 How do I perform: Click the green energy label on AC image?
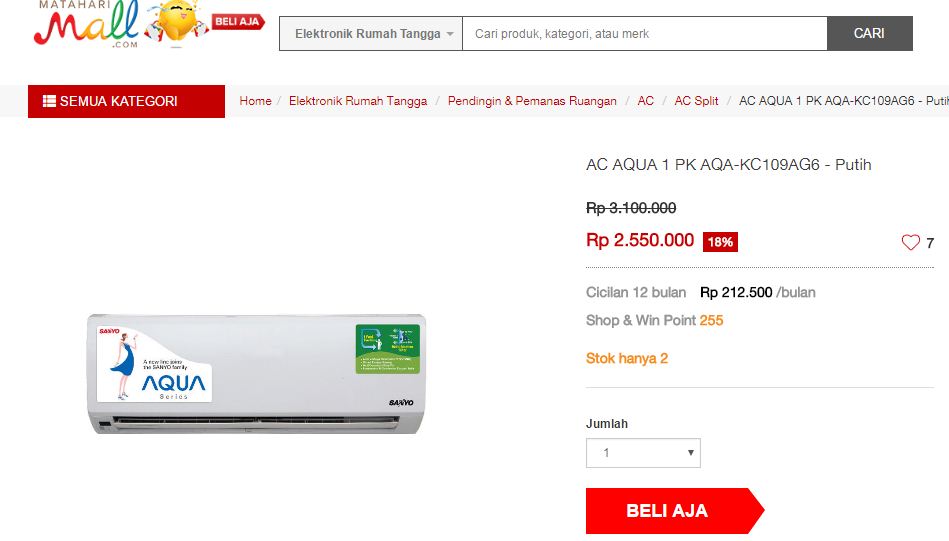[387, 349]
